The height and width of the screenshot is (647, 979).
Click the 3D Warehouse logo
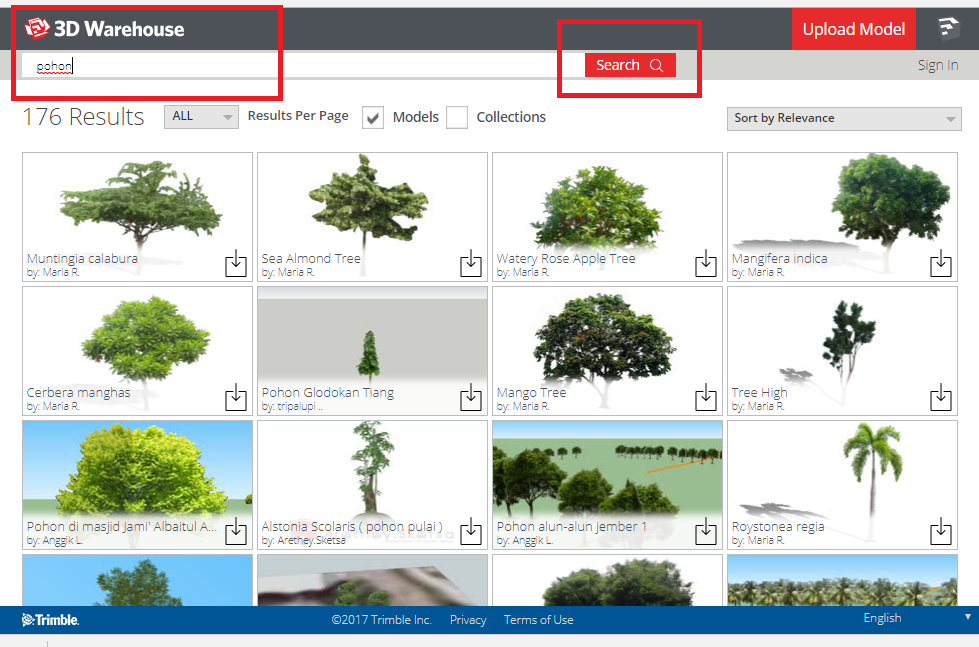click(x=104, y=29)
